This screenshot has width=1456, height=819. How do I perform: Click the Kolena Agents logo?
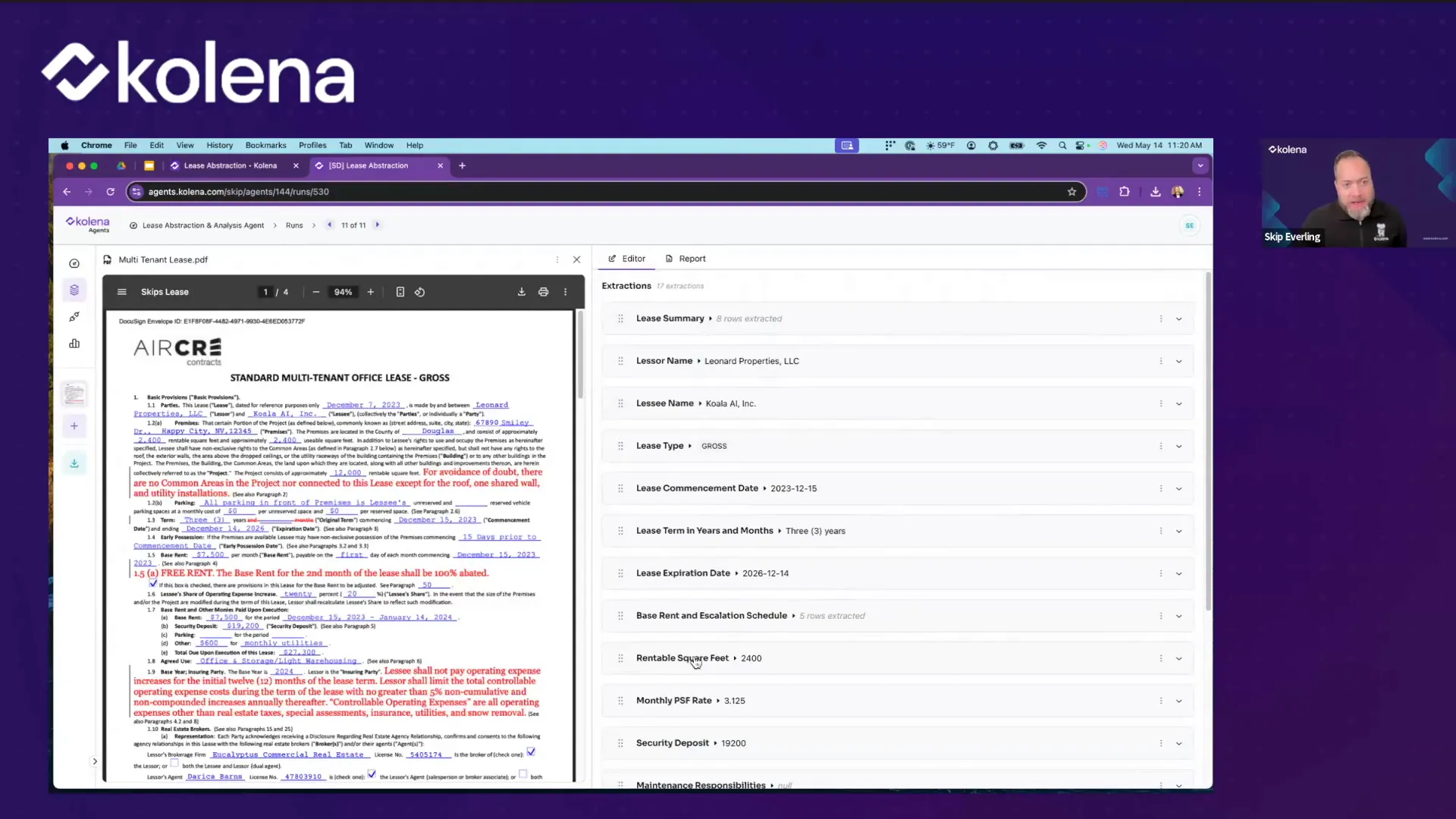[88, 224]
